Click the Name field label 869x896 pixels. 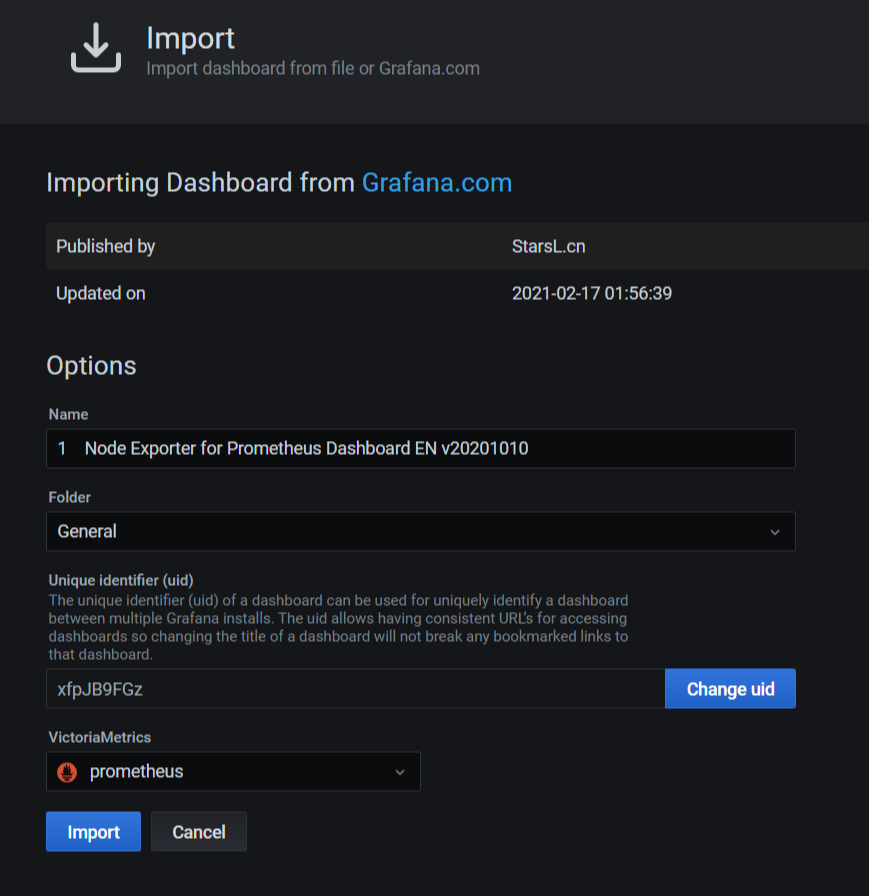(x=69, y=414)
